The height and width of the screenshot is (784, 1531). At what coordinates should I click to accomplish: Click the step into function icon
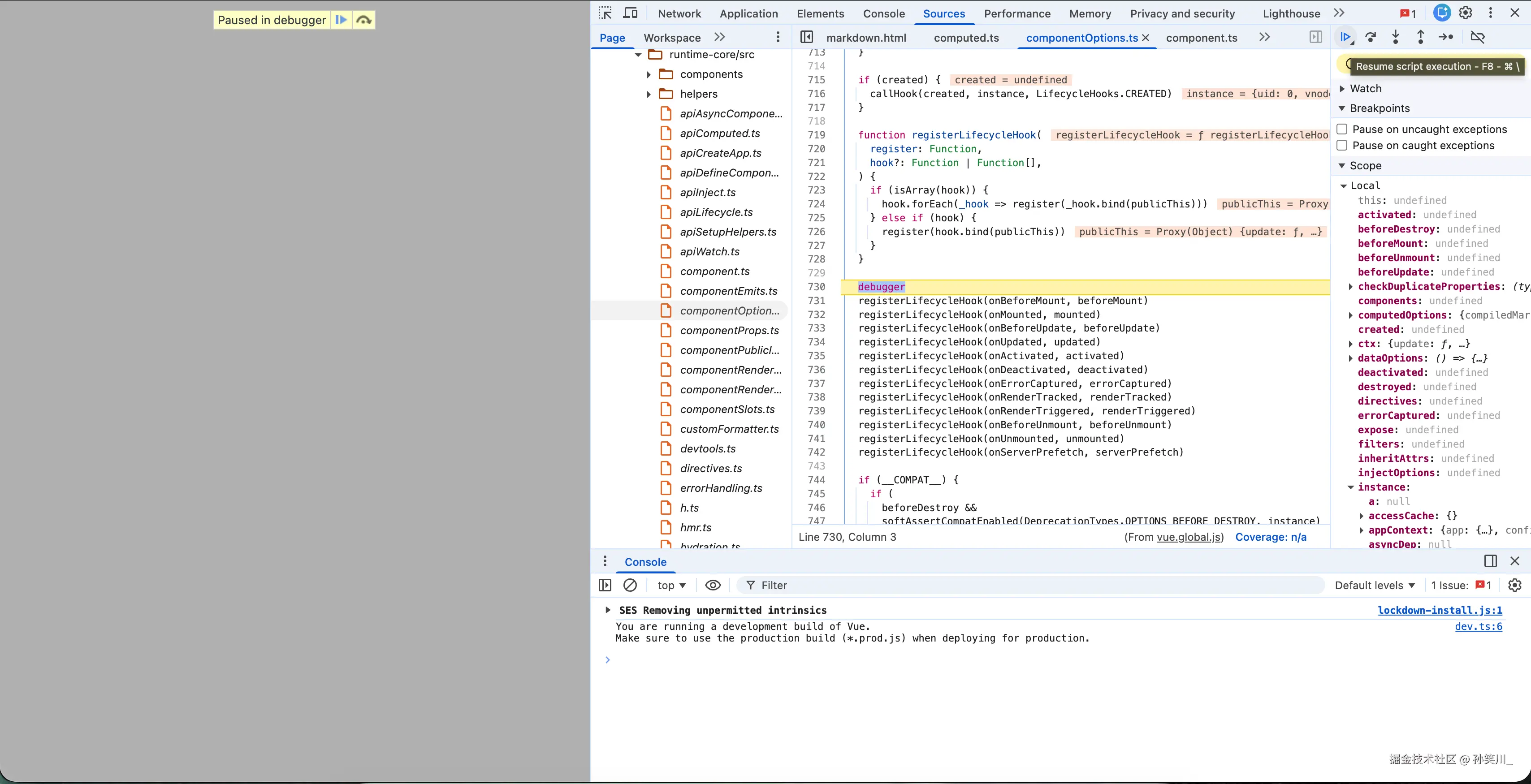tap(1396, 38)
